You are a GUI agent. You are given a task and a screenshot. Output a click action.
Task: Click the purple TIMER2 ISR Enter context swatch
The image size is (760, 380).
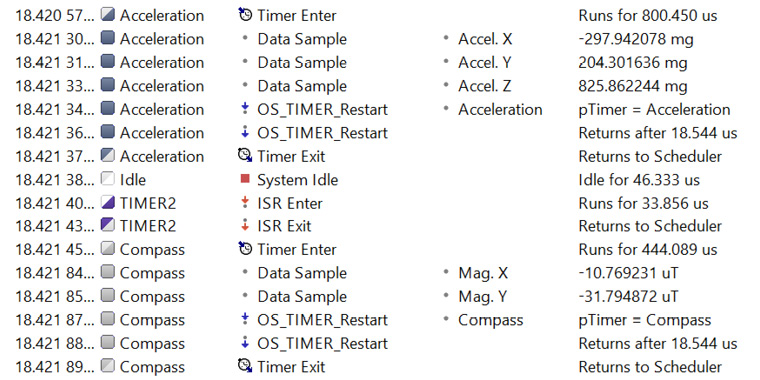108,202
